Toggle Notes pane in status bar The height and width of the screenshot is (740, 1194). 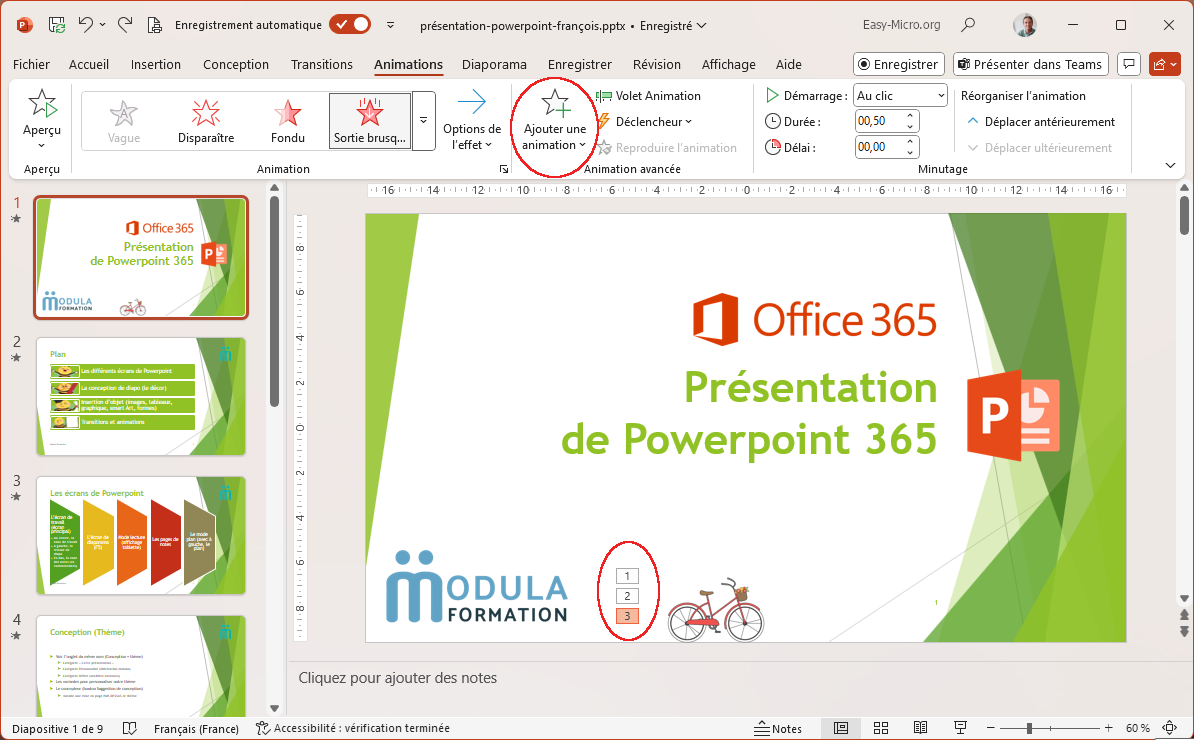[x=777, y=728]
